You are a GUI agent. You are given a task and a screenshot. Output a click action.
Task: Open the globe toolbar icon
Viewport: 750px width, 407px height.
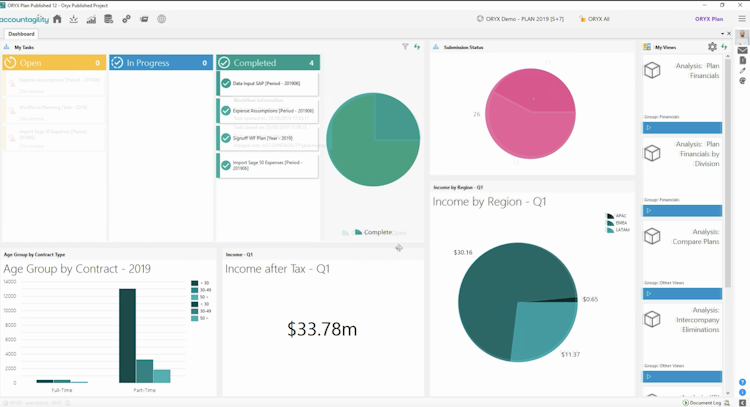[x=162, y=19]
